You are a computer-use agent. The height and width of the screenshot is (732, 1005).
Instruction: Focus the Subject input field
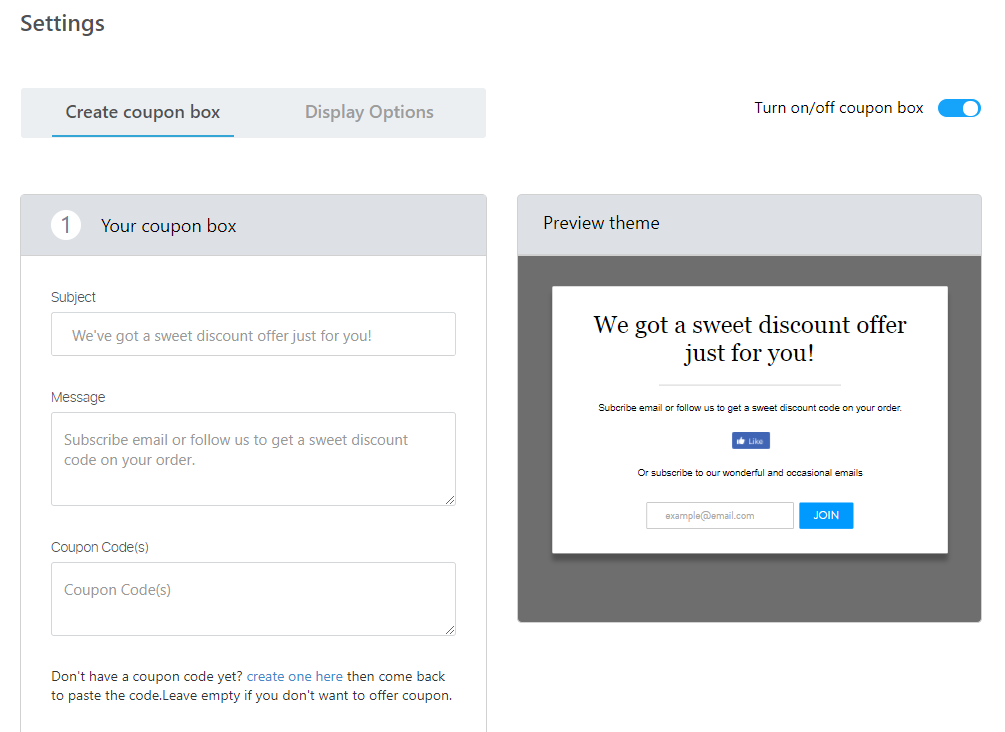click(253, 335)
